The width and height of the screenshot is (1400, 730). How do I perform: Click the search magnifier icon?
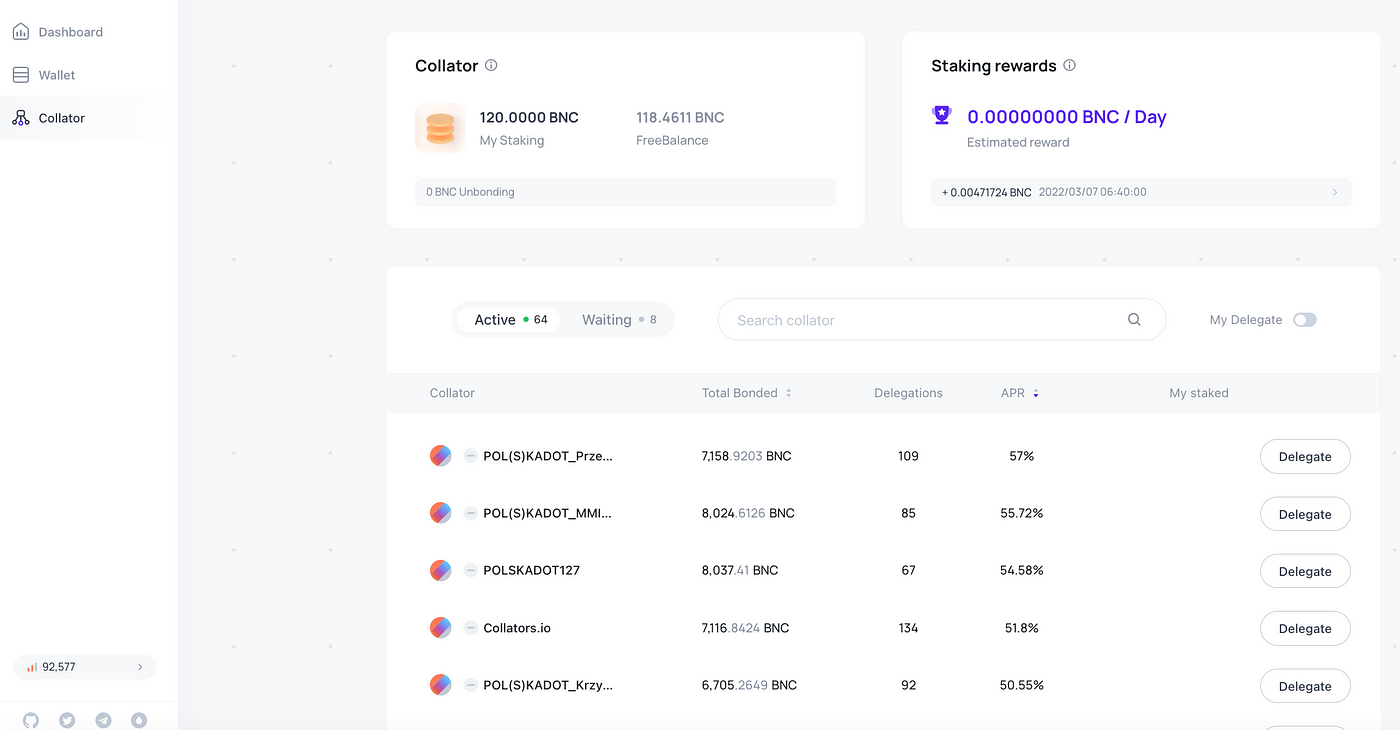pyautogui.click(x=1134, y=320)
